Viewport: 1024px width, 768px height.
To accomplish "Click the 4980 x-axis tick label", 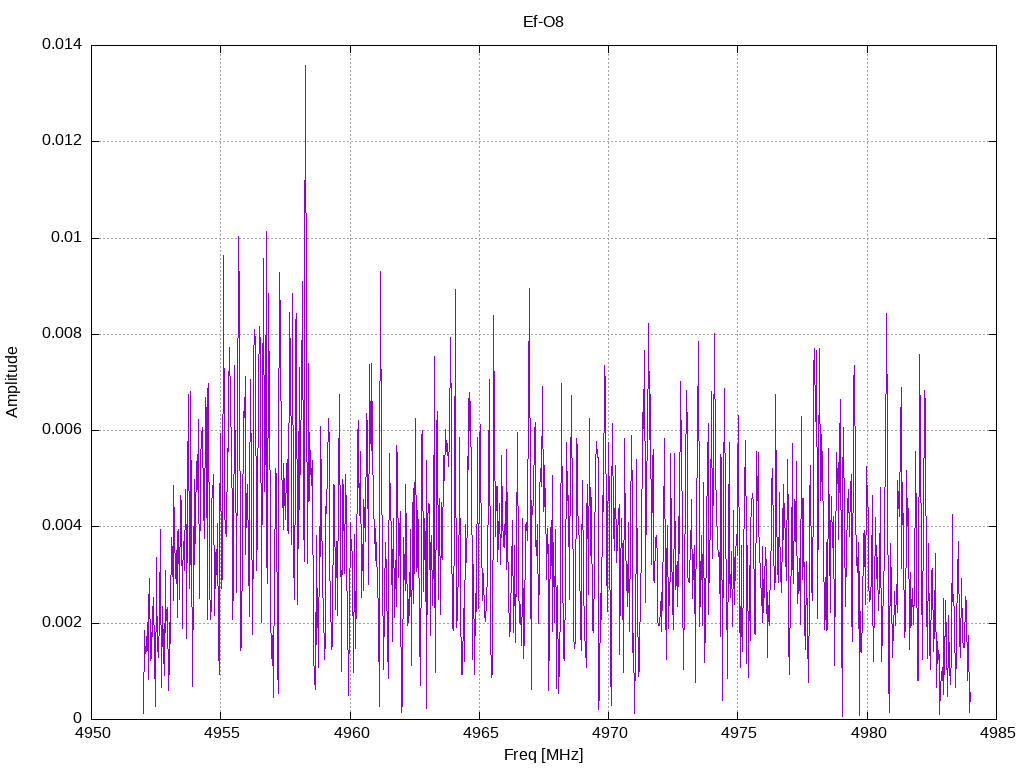I will (x=867, y=733).
